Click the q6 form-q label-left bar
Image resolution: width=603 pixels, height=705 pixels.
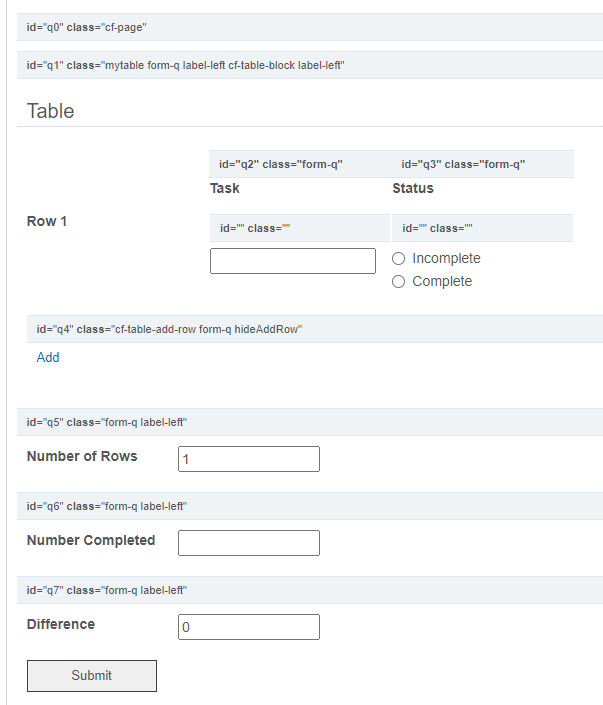click(310, 506)
